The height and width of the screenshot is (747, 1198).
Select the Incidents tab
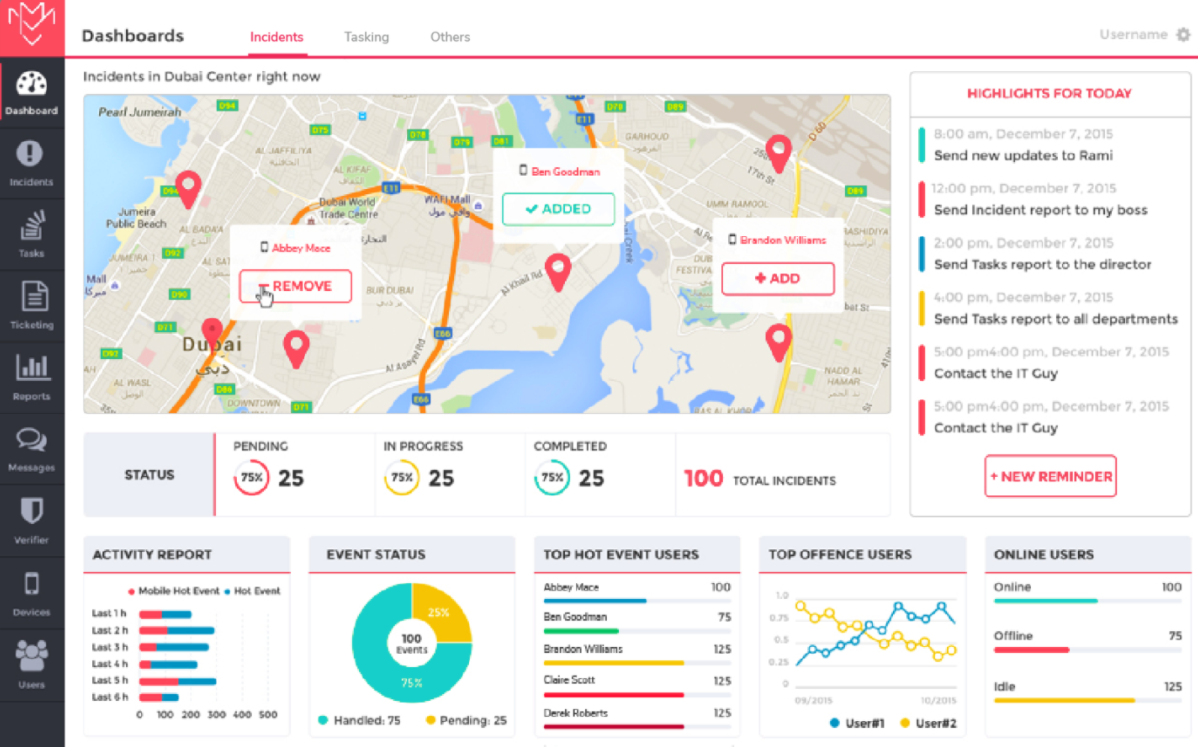point(276,36)
